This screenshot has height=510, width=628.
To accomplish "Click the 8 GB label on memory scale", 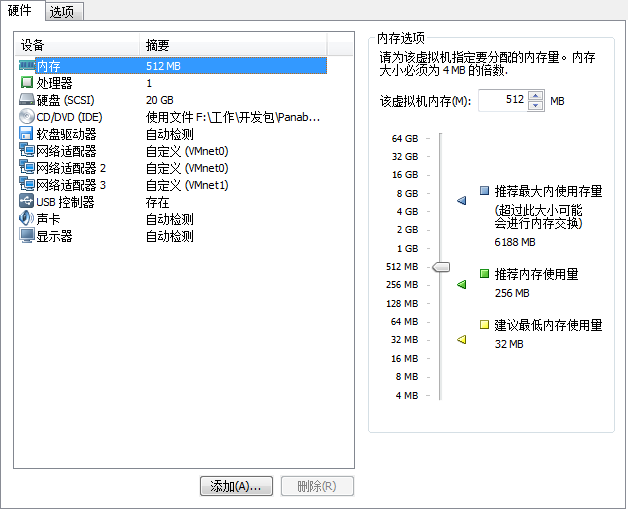I will pos(407,193).
